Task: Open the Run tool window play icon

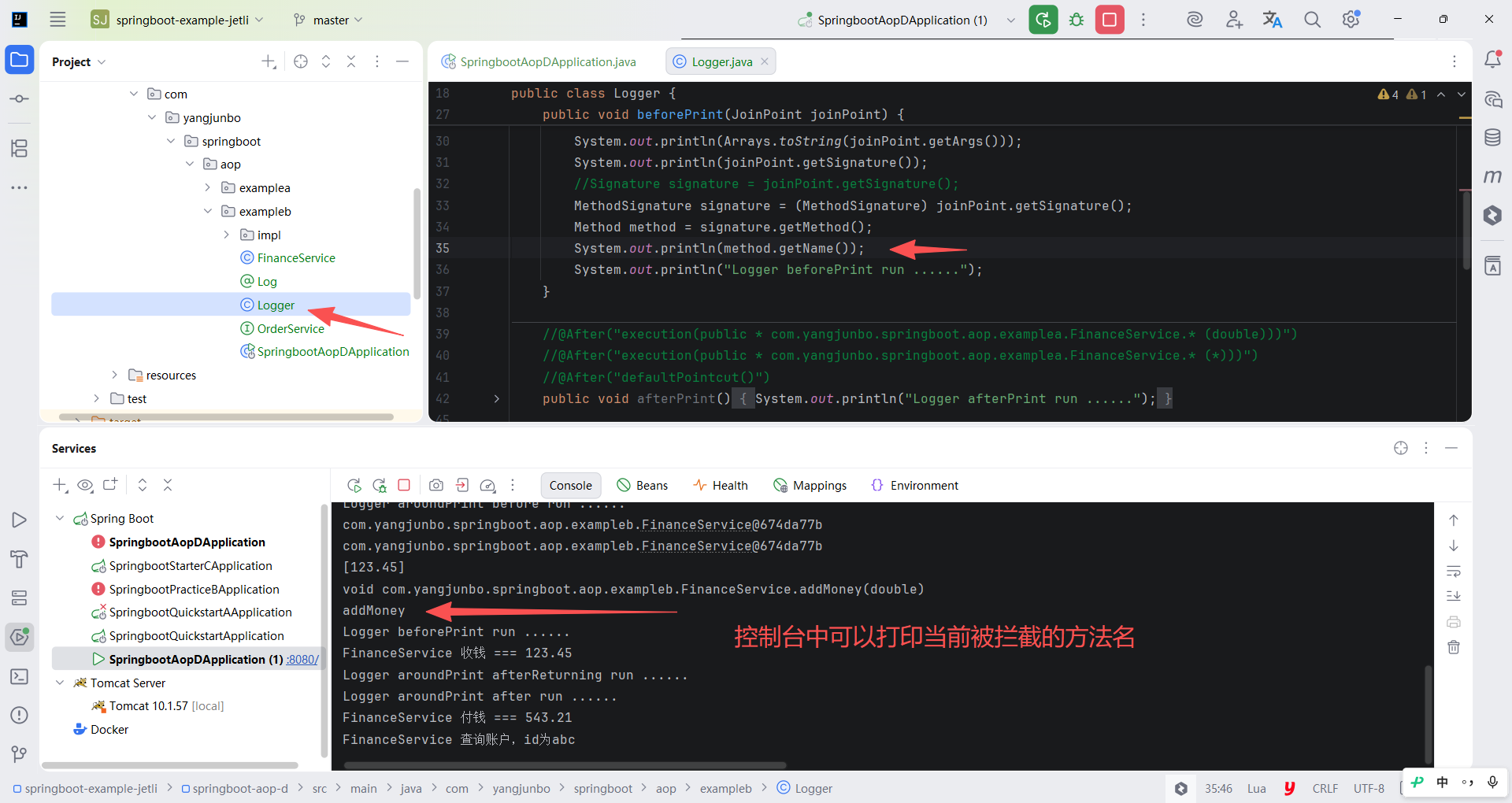Action: pos(20,520)
